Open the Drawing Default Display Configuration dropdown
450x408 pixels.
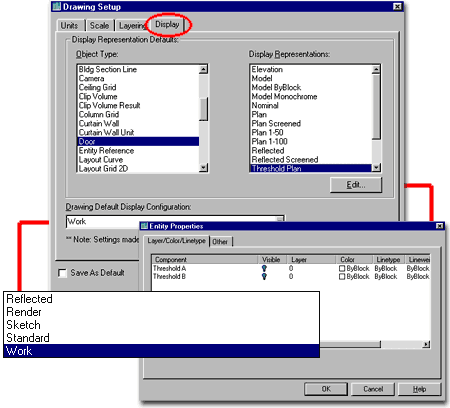coord(280,219)
